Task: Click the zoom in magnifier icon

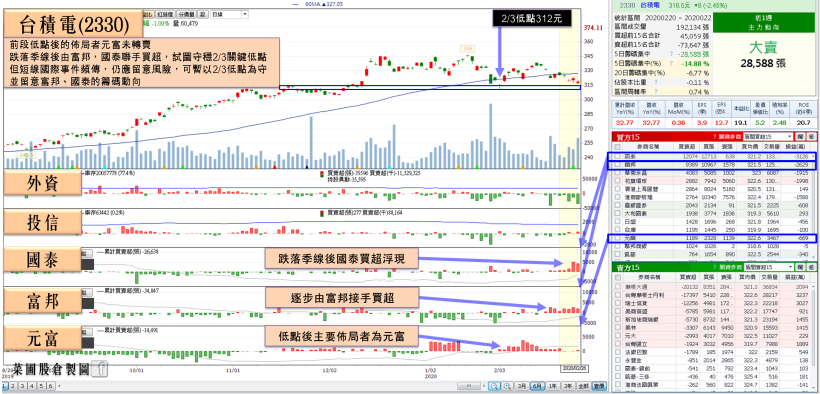Action: [x=507, y=386]
